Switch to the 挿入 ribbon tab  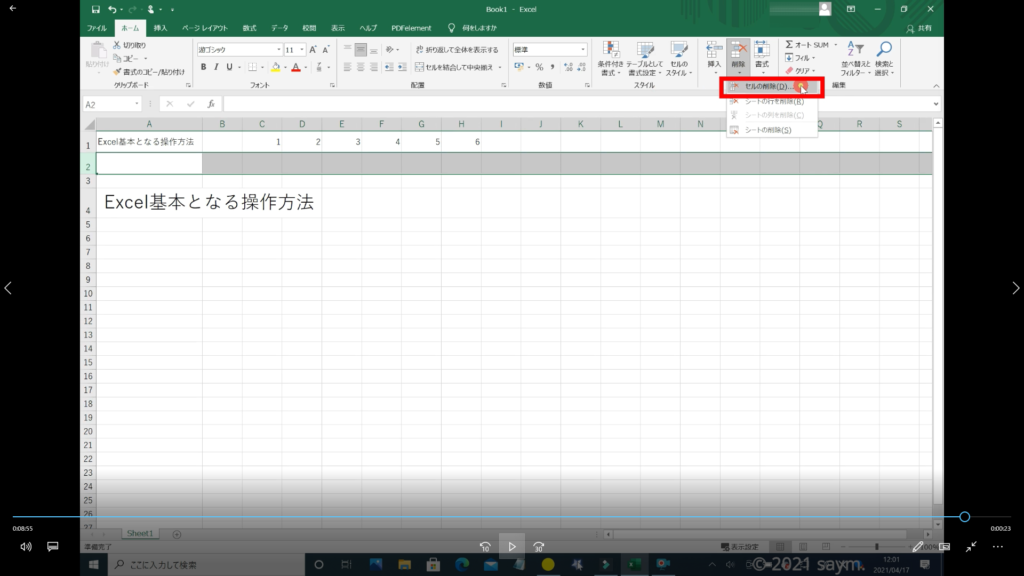(x=160, y=28)
